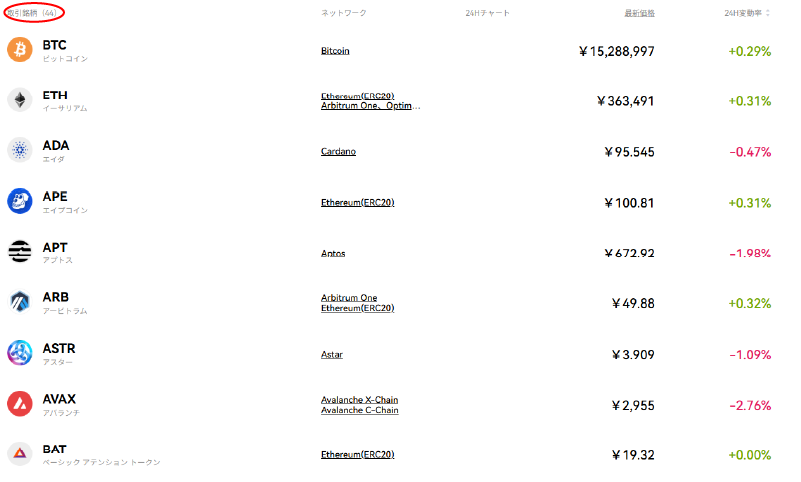The width and height of the screenshot is (801, 482).
Task: Open the Aptos network link
Action: 333,253
